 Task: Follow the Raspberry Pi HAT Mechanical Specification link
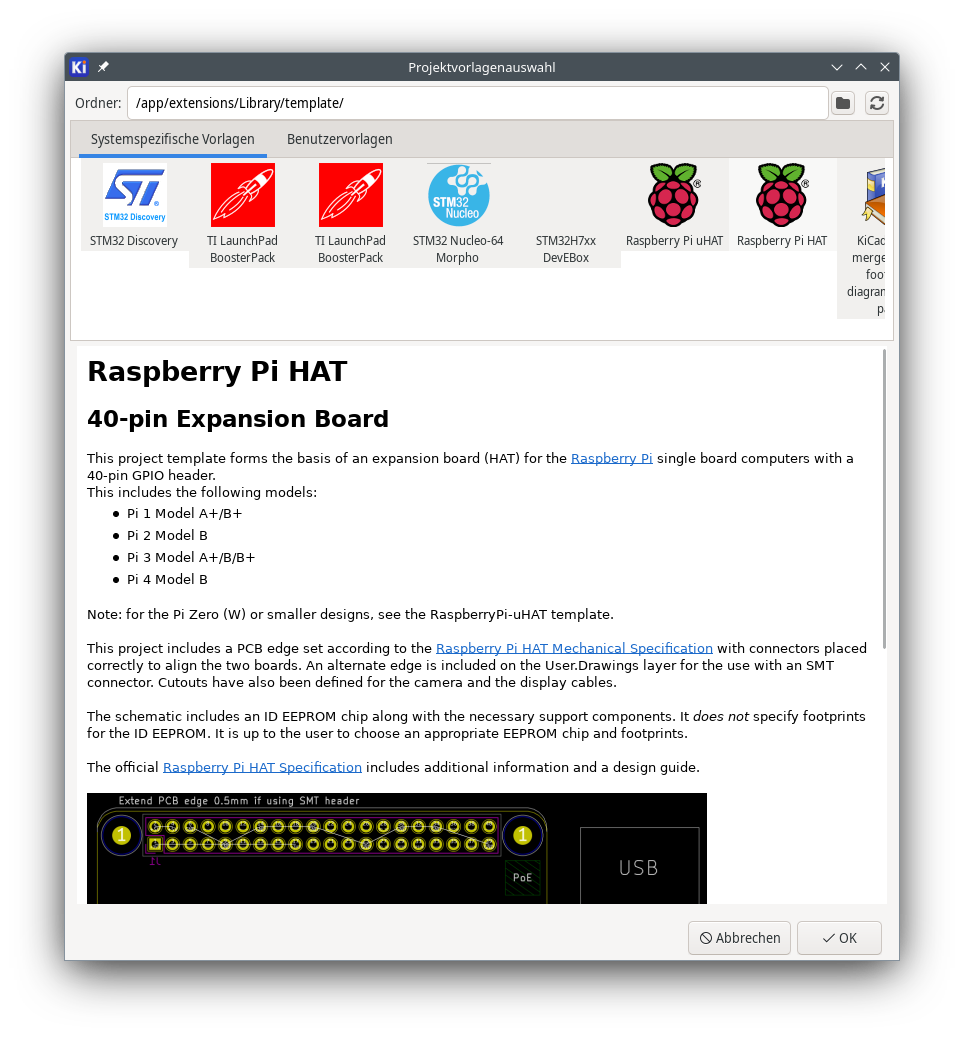tap(574, 648)
